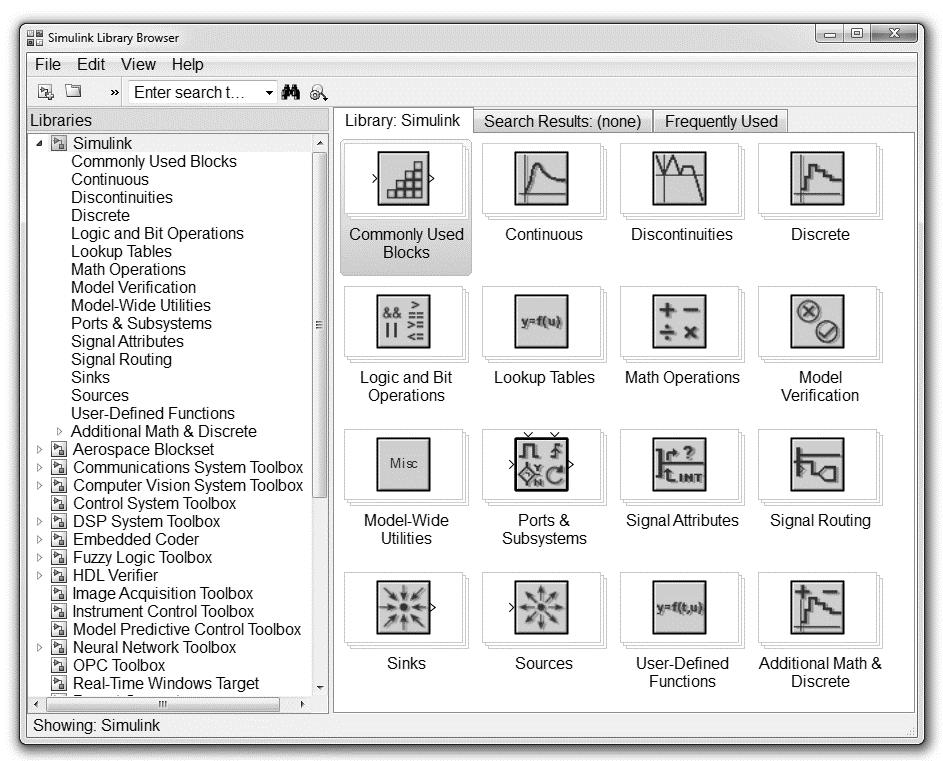
Task: Select Real-Time Windows Target tree item
Action: point(166,683)
